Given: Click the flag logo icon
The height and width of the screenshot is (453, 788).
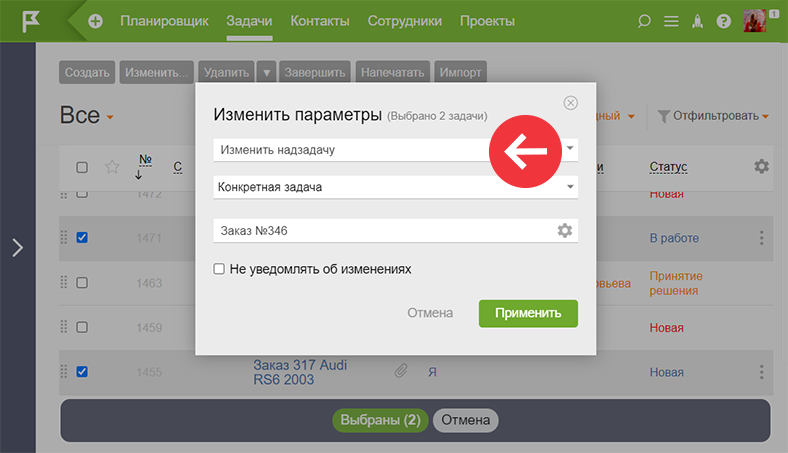Looking at the screenshot, I should (30, 22).
